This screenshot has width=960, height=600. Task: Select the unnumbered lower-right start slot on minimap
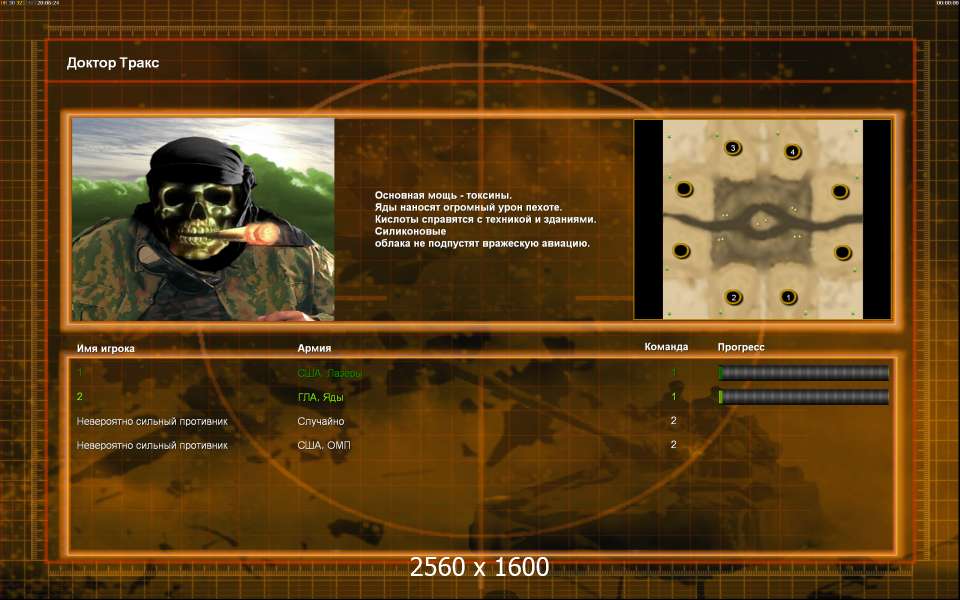[843, 252]
